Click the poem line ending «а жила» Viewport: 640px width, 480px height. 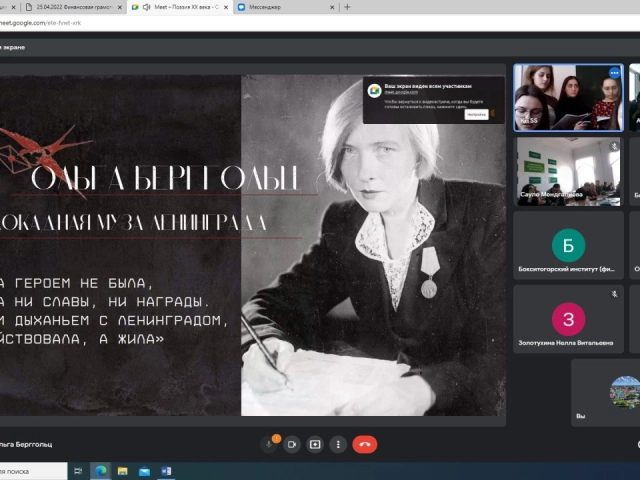pos(82,339)
